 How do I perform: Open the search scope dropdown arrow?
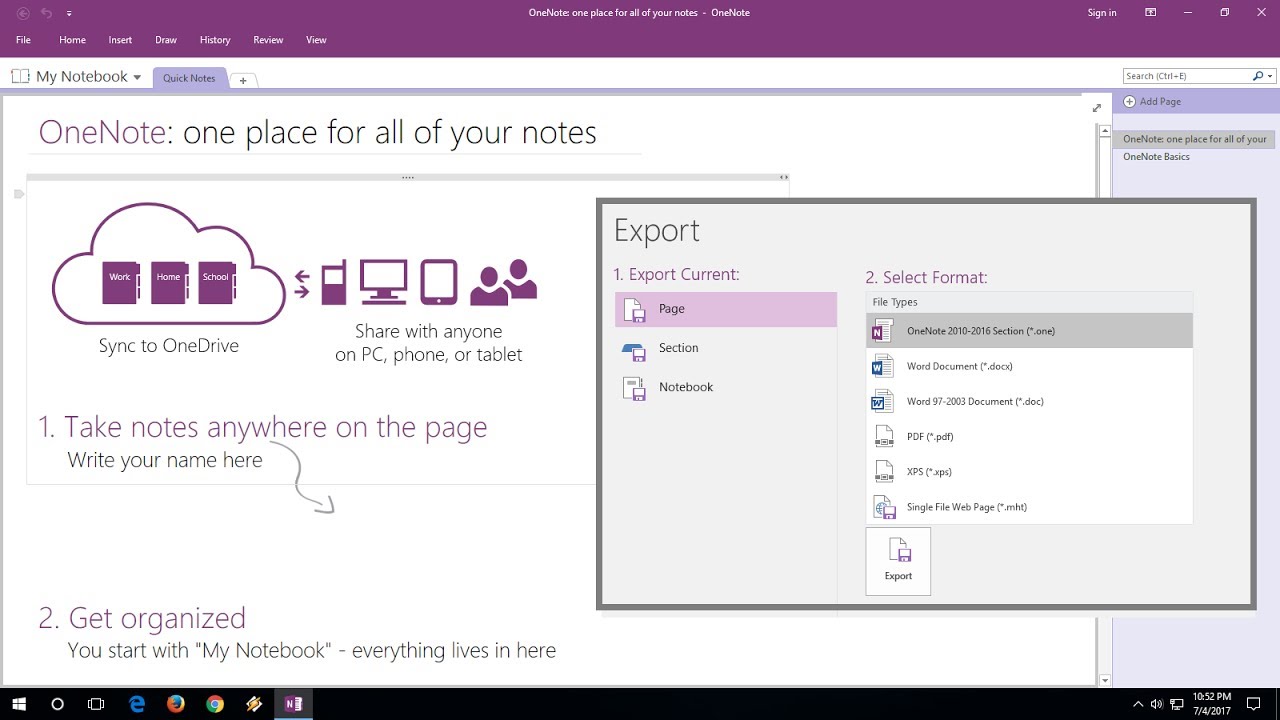tap(1271, 76)
